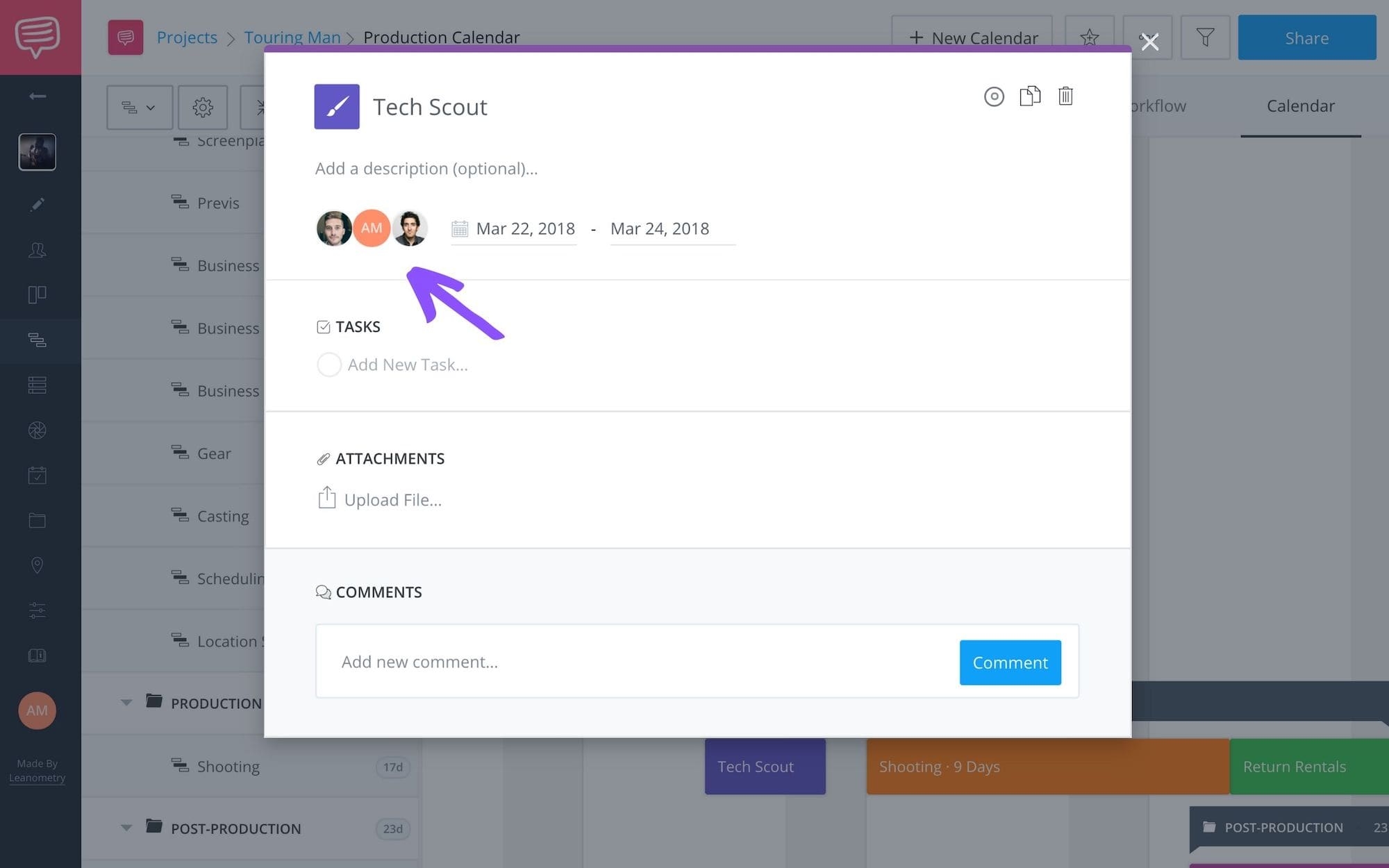Click the trash delete icon in the dialog
The height and width of the screenshot is (868, 1389).
coord(1065,96)
